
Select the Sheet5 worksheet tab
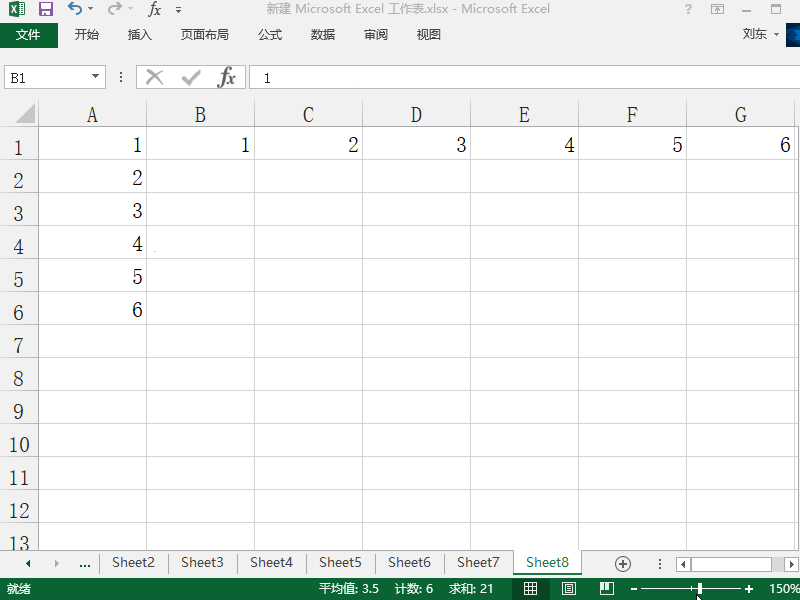[339, 562]
